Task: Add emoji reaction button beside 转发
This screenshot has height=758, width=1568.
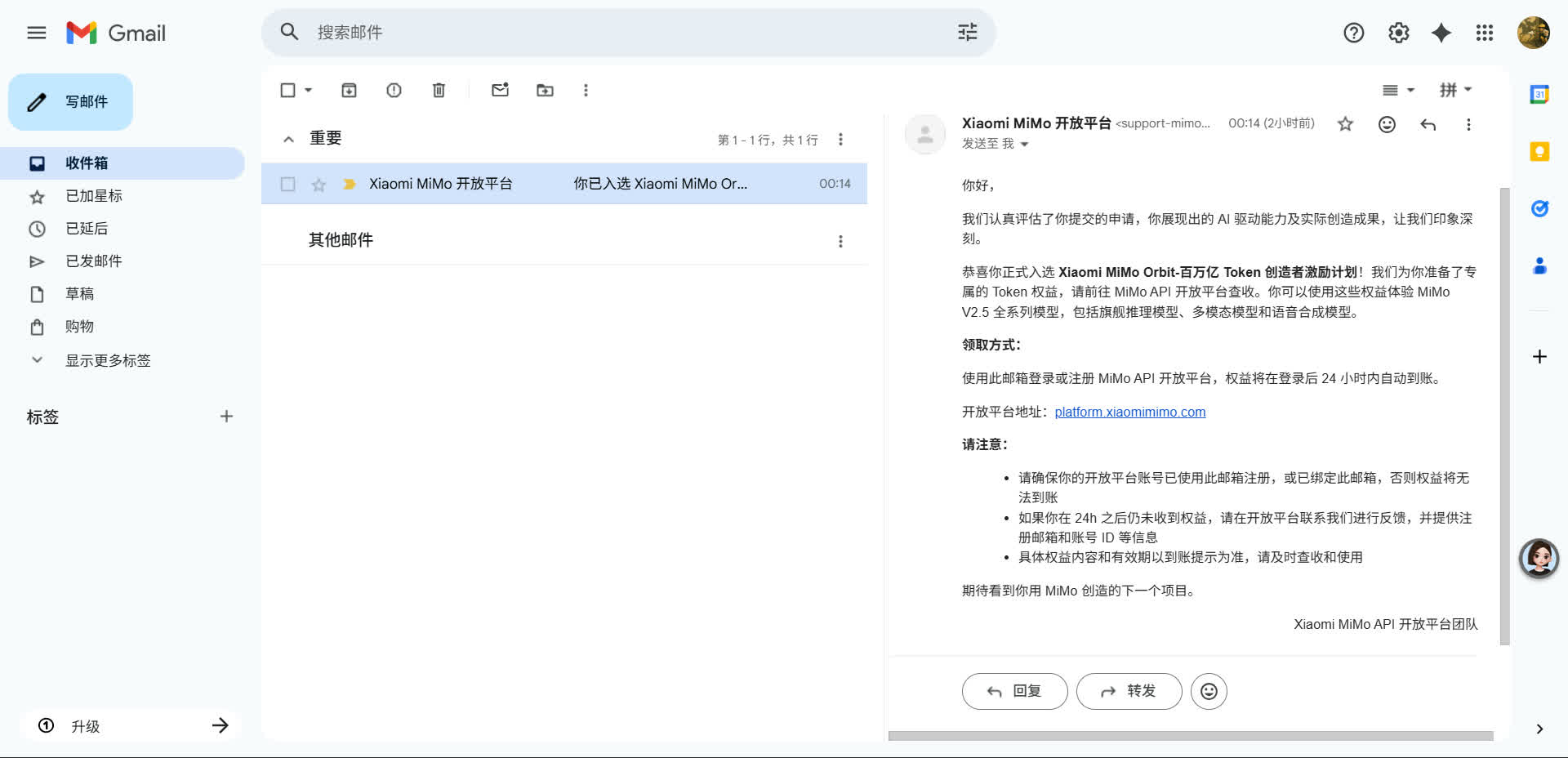Action: [x=1209, y=691]
